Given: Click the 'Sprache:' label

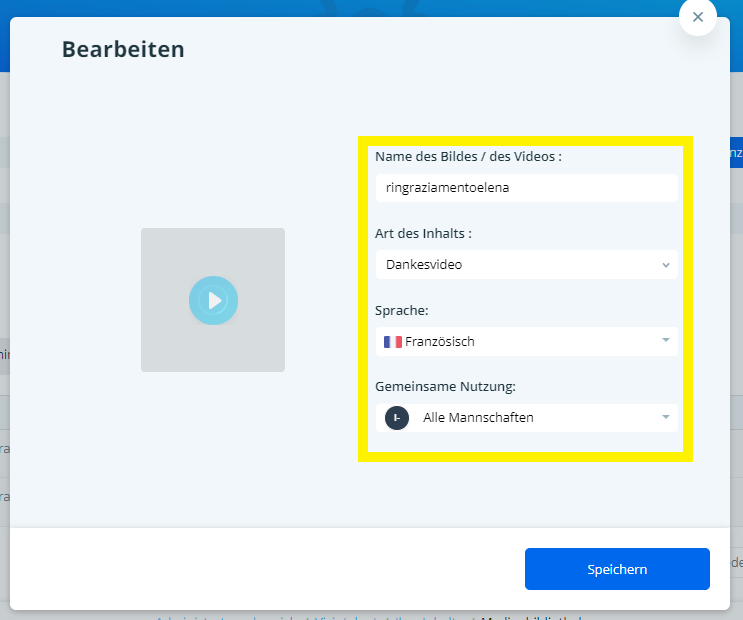Looking at the screenshot, I should click(x=401, y=310).
